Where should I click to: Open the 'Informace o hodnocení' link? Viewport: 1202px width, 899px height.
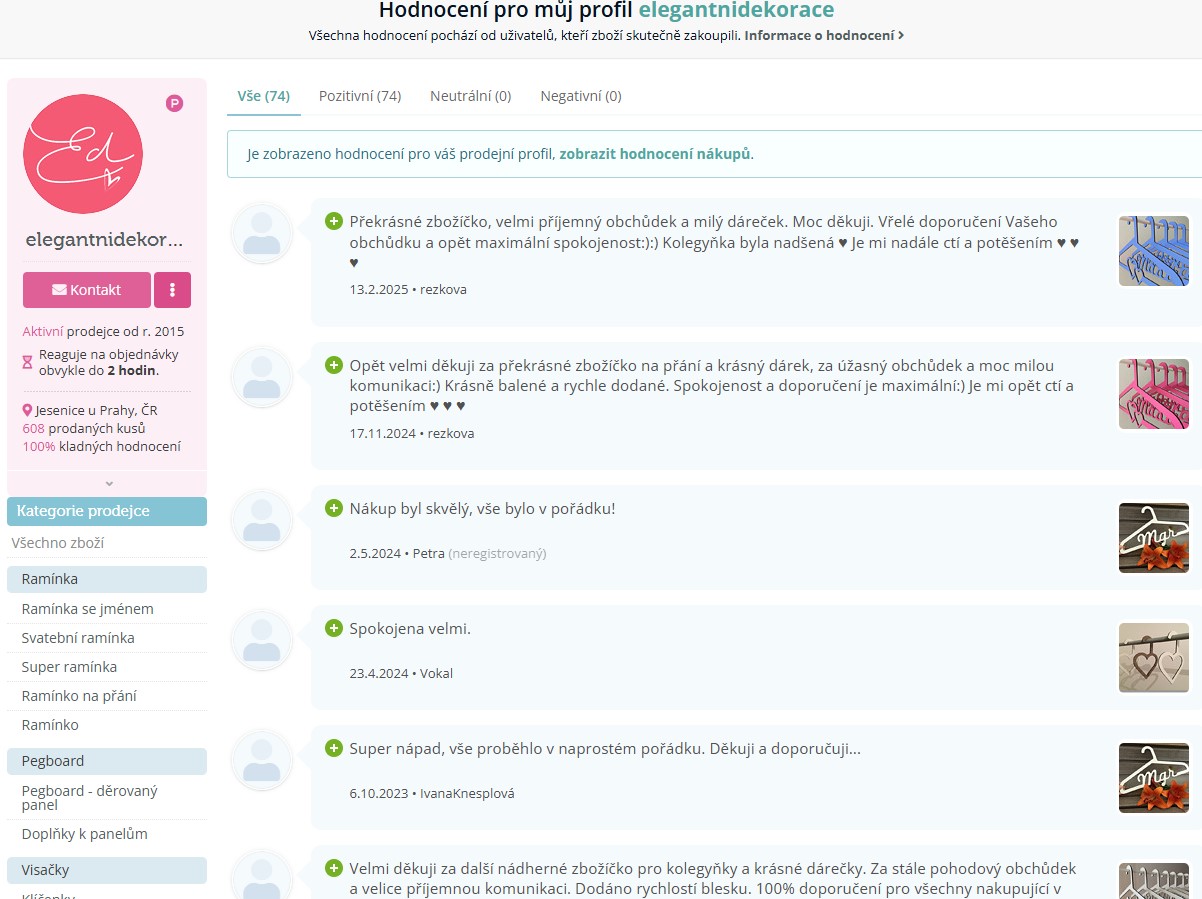[x=824, y=35]
